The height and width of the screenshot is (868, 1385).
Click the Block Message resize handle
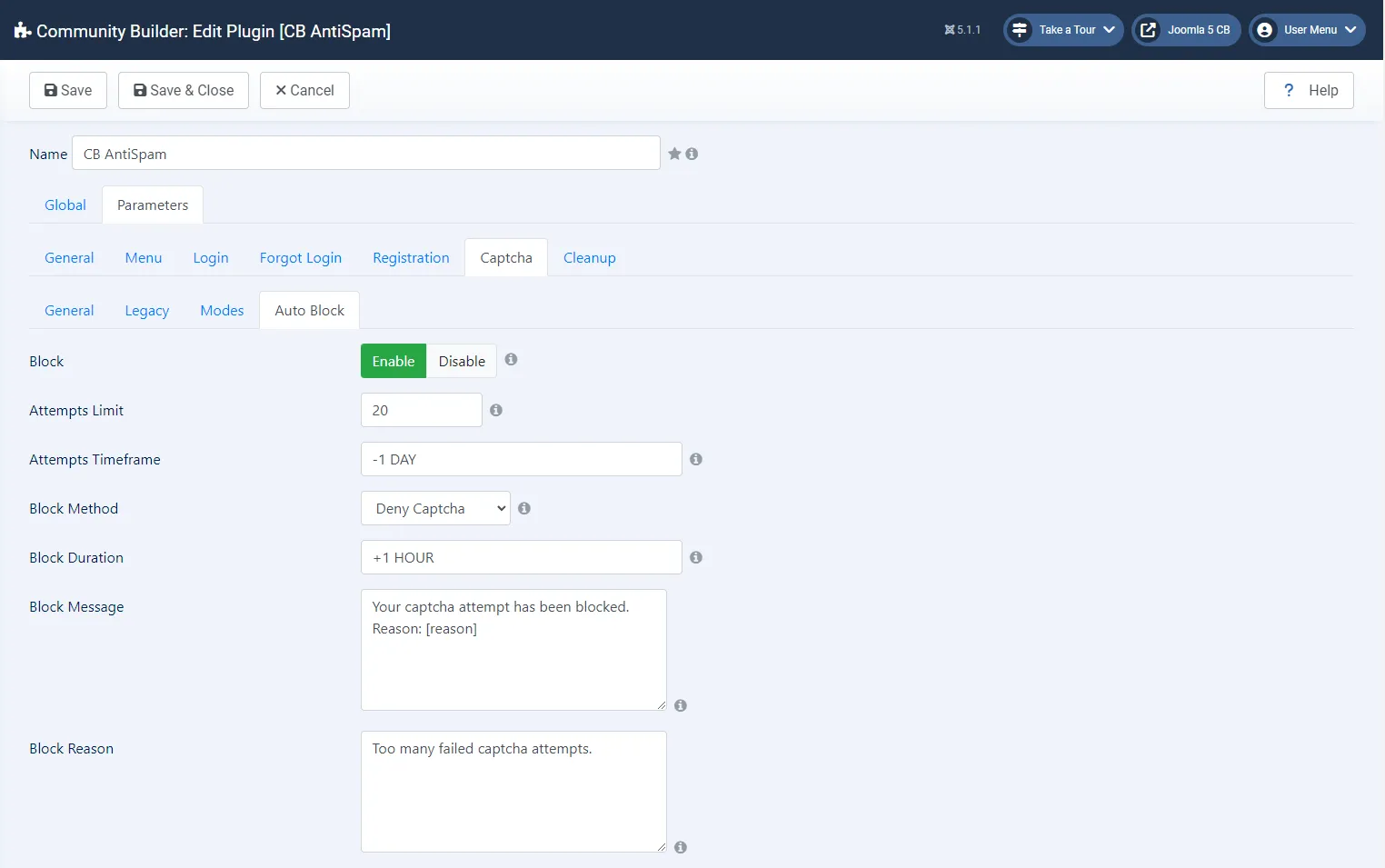[661, 704]
